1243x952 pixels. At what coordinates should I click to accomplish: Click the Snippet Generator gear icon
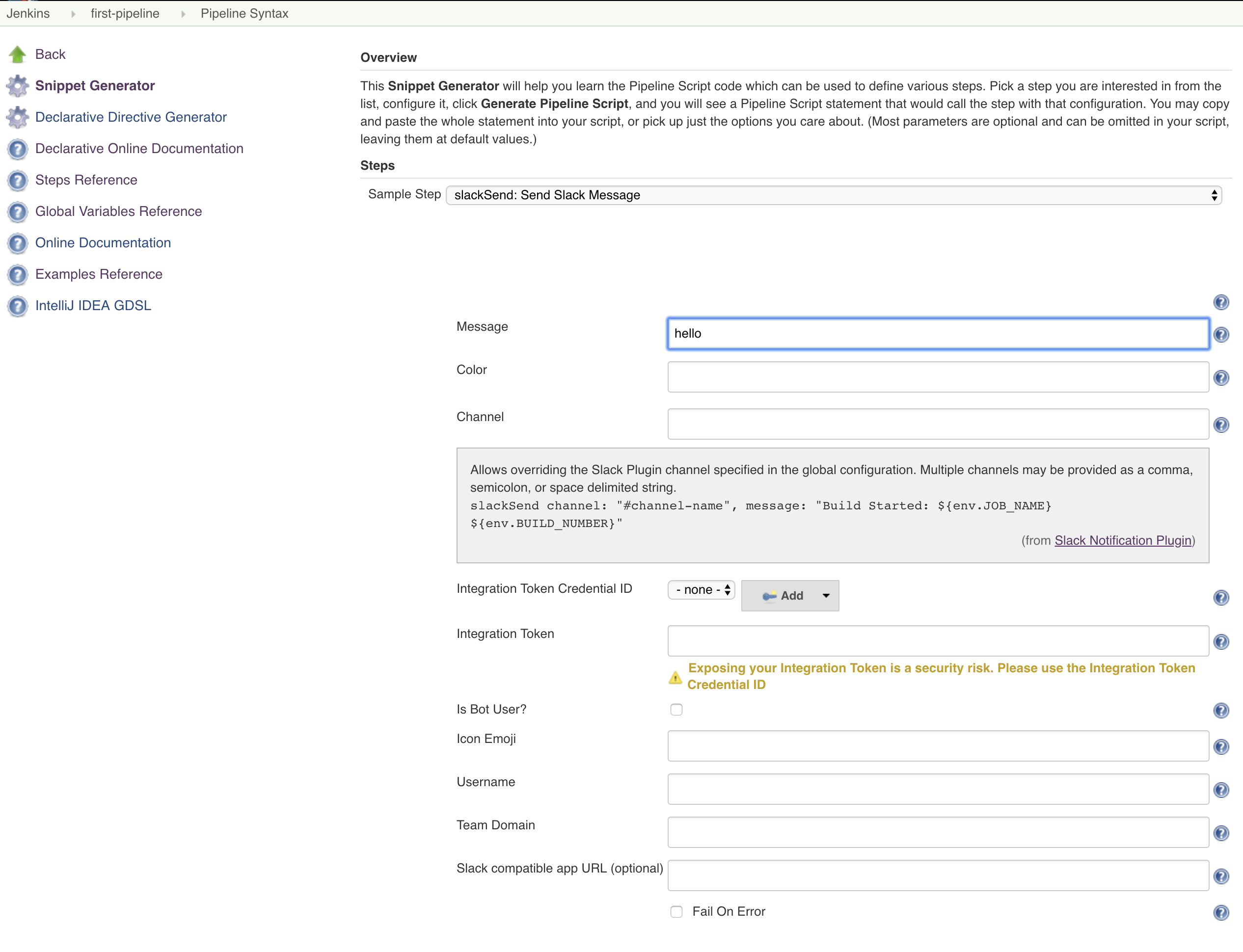point(18,85)
